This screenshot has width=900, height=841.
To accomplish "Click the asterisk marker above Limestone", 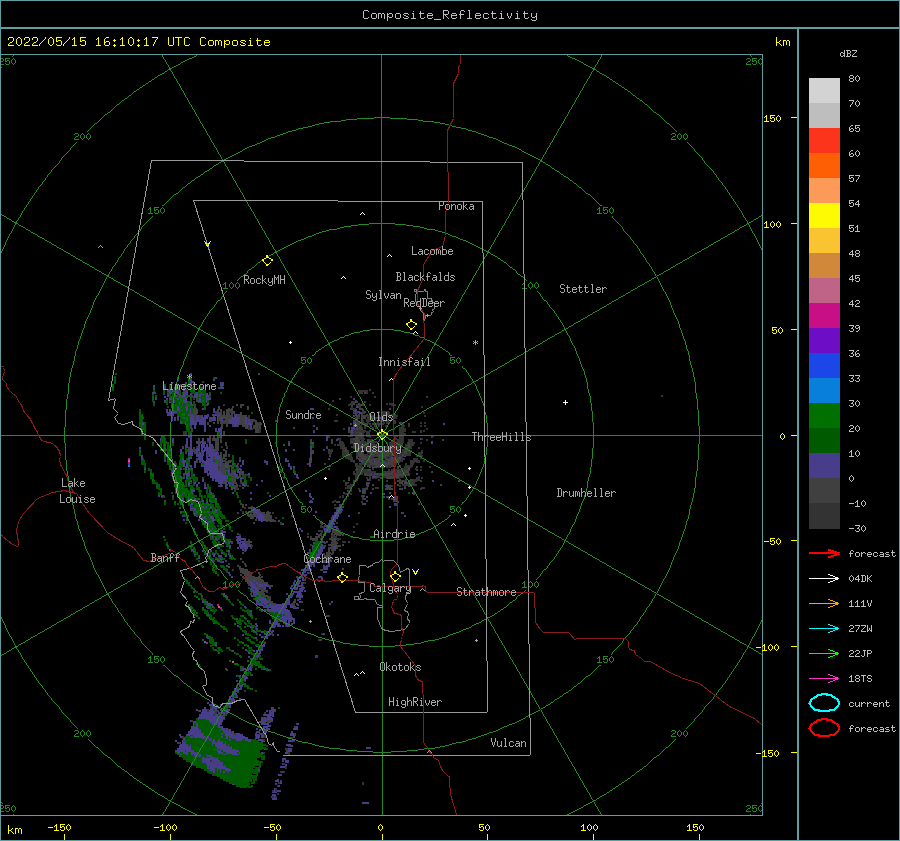I will pyautogui.click(x=189, y=377).
